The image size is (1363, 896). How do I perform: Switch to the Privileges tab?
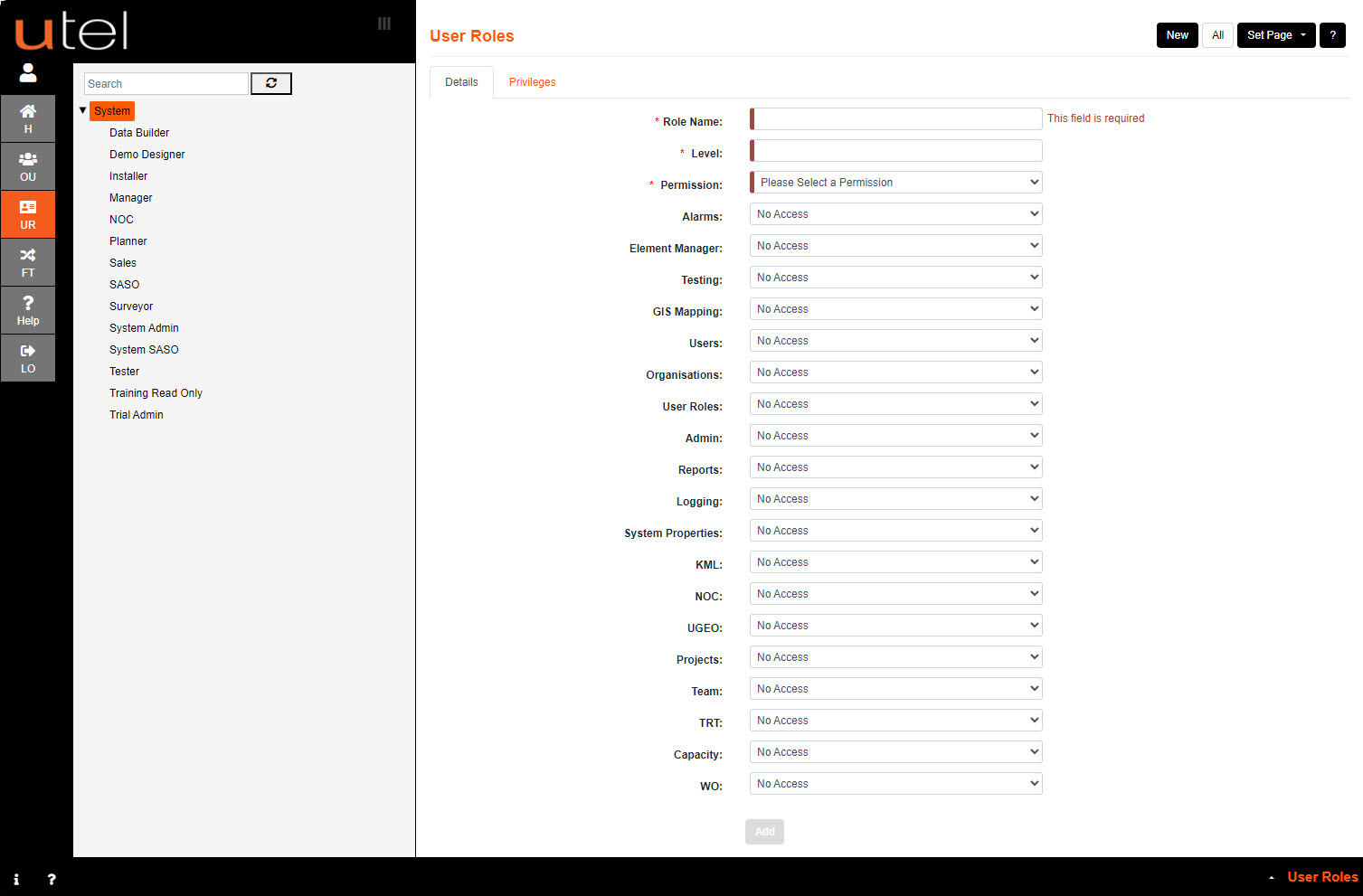(x=532, y=81)
